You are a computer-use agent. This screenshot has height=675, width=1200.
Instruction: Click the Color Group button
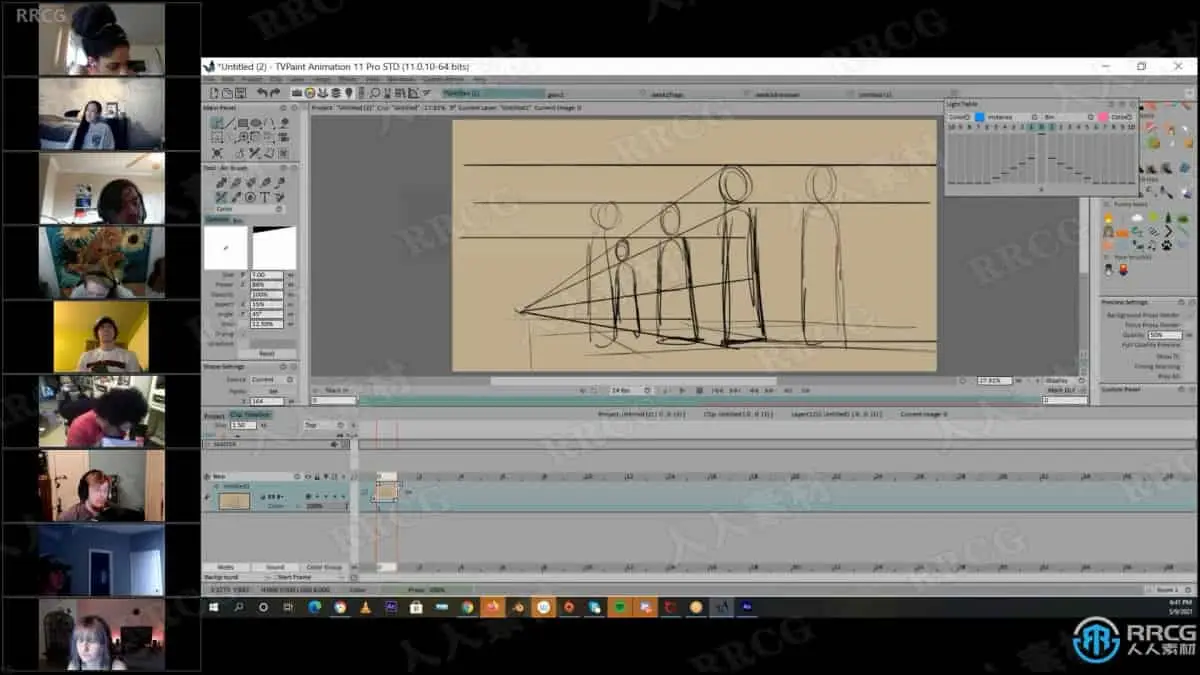click(324, 567)
